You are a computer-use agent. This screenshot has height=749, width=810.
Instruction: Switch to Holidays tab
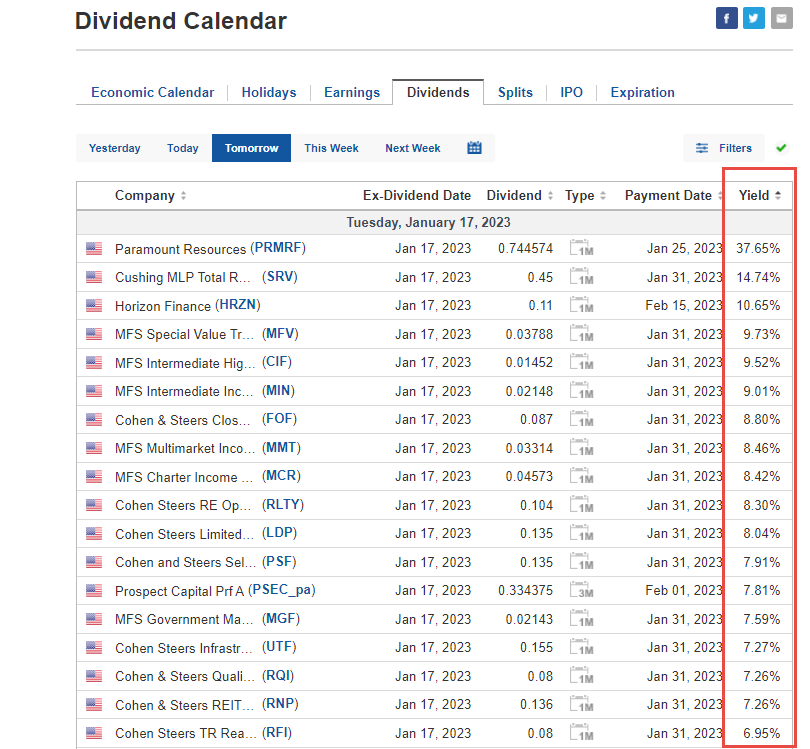(269, 92)
